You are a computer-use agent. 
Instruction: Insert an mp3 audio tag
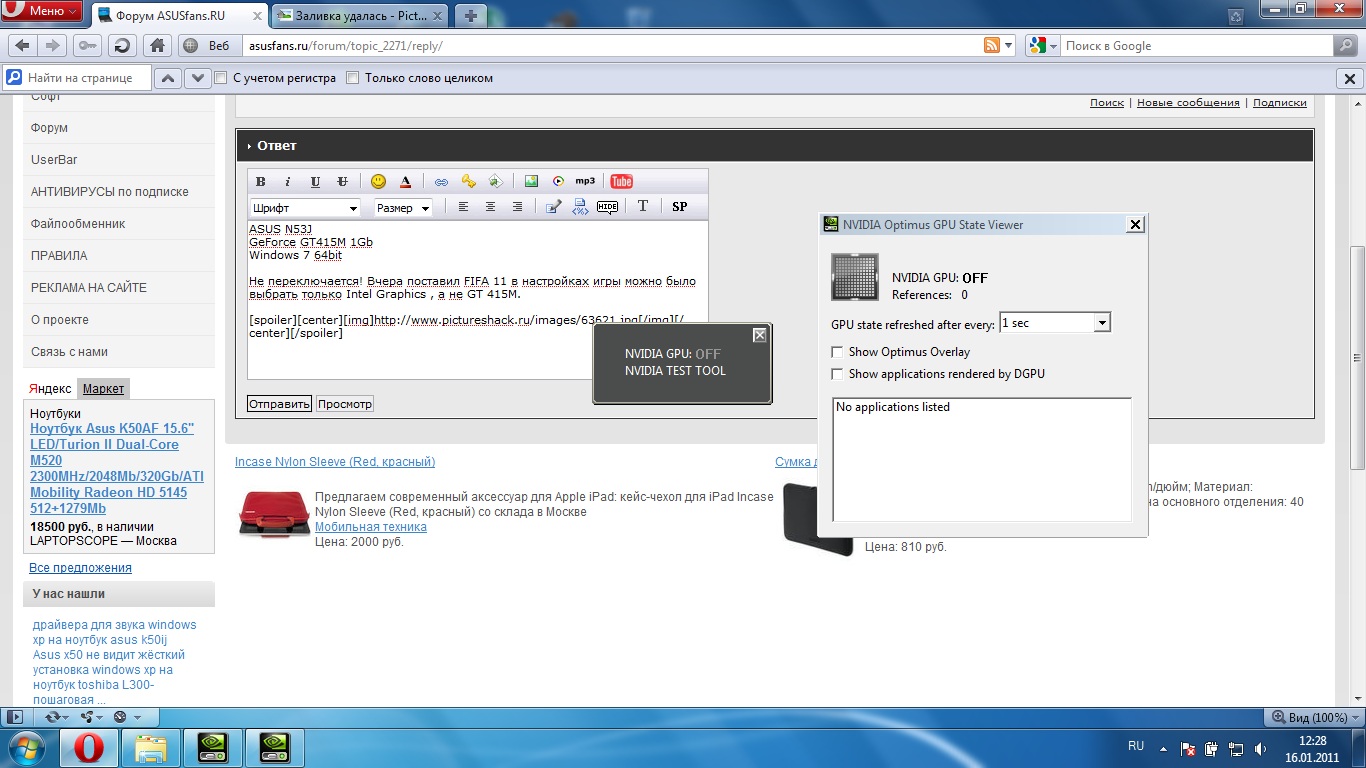585,181
